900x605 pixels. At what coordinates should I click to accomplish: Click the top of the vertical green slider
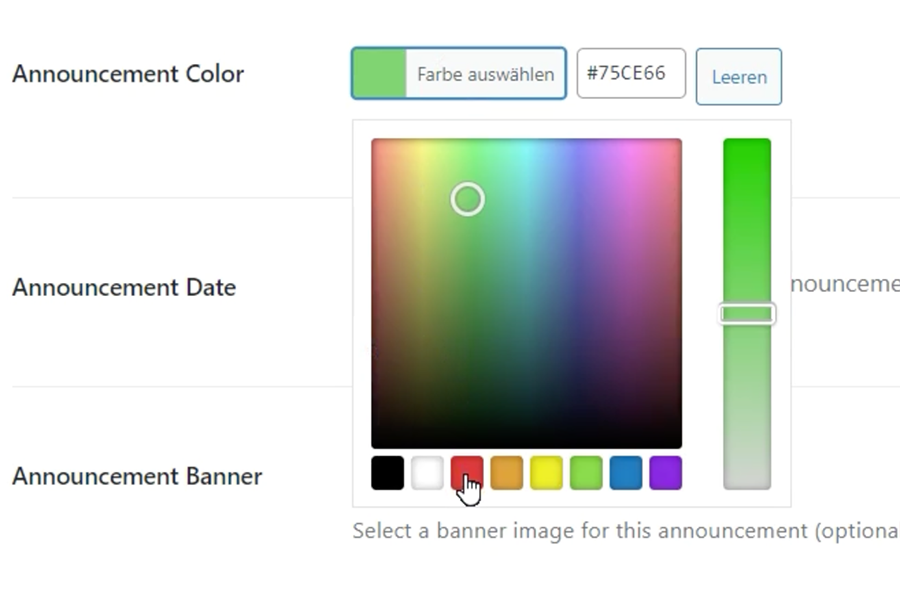pos(747,148)
